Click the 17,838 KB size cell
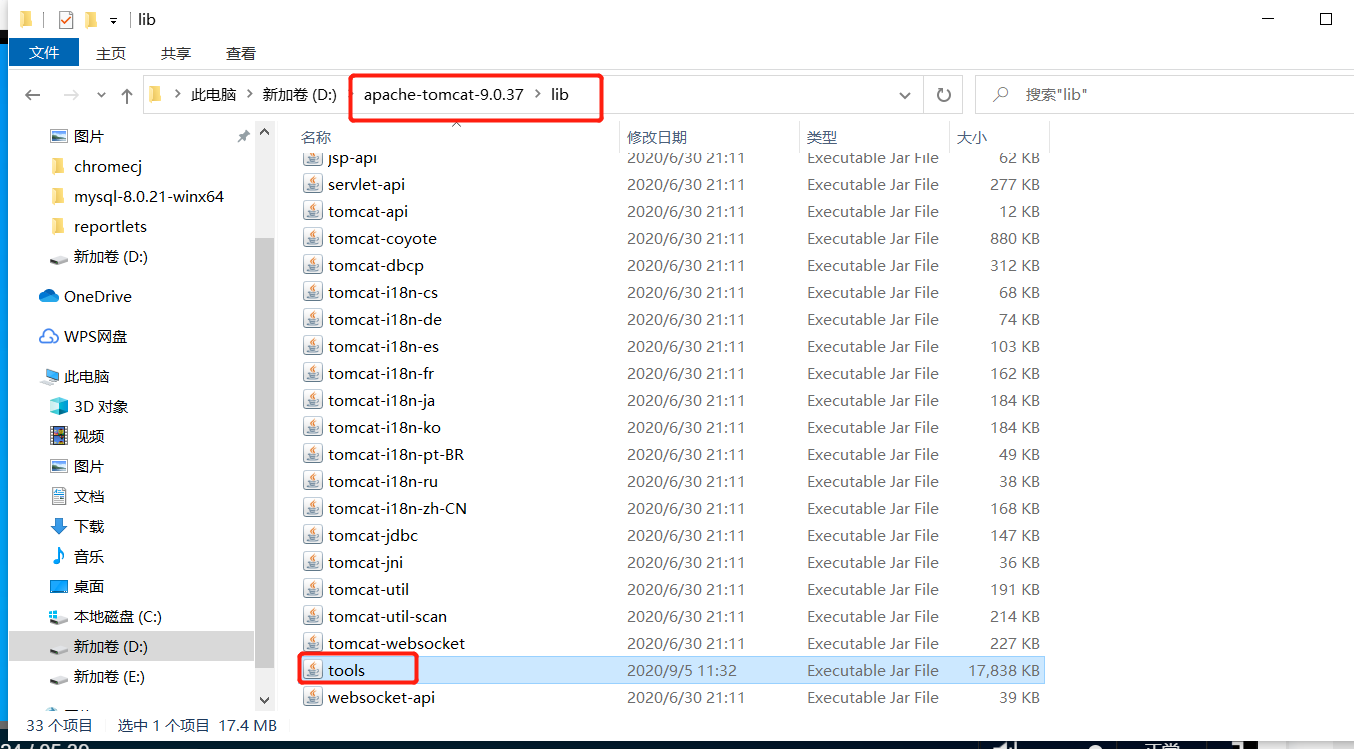Image resolution: width=1354 pixels, height=749 pixels. (1004, 670)
